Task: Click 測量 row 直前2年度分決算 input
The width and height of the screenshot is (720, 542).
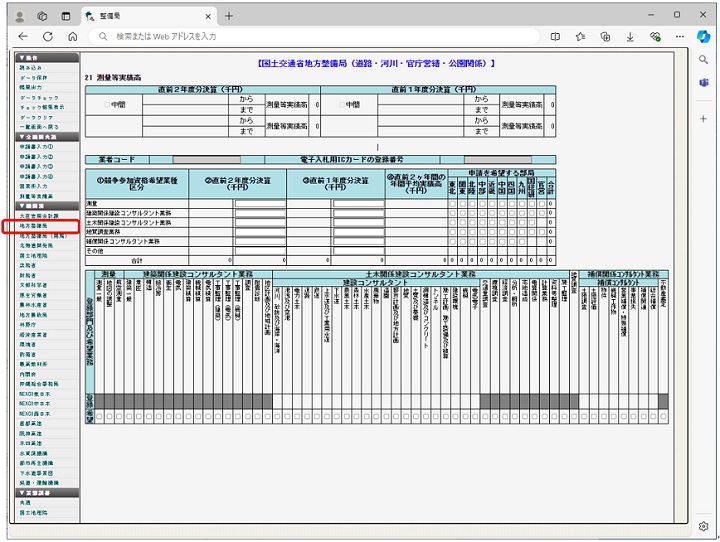Action: point(260,203)
